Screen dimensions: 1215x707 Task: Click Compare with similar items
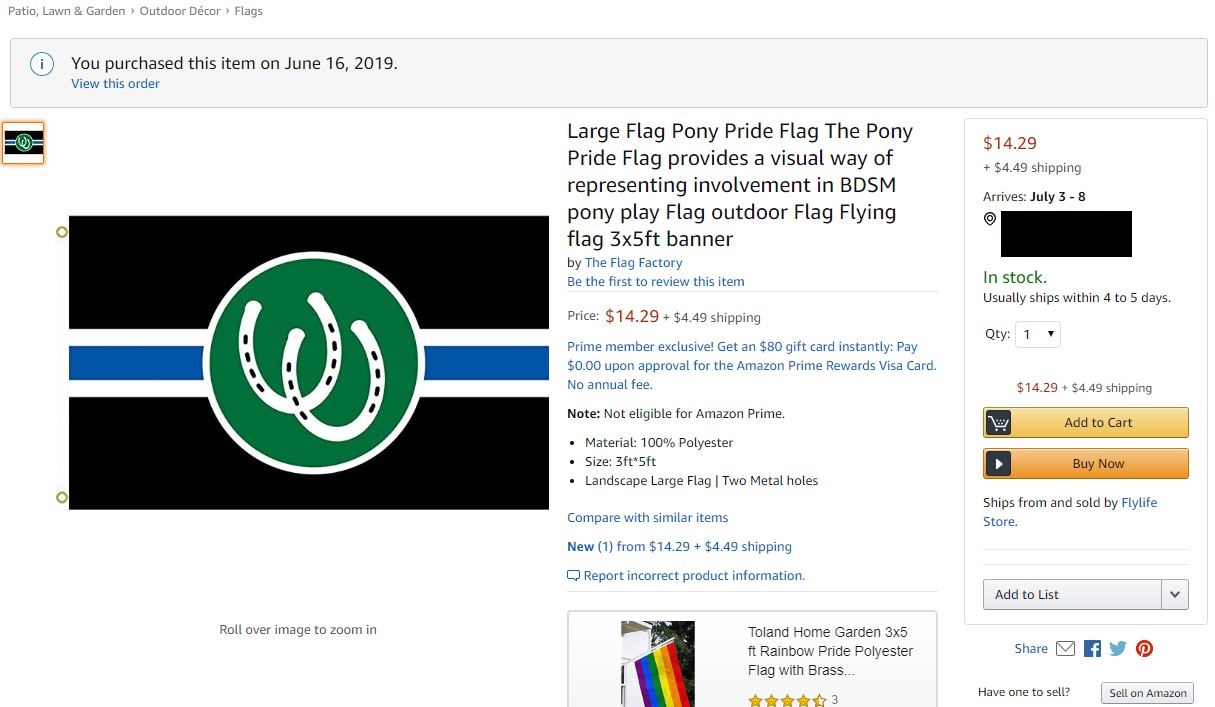click(x=647, y=518)
